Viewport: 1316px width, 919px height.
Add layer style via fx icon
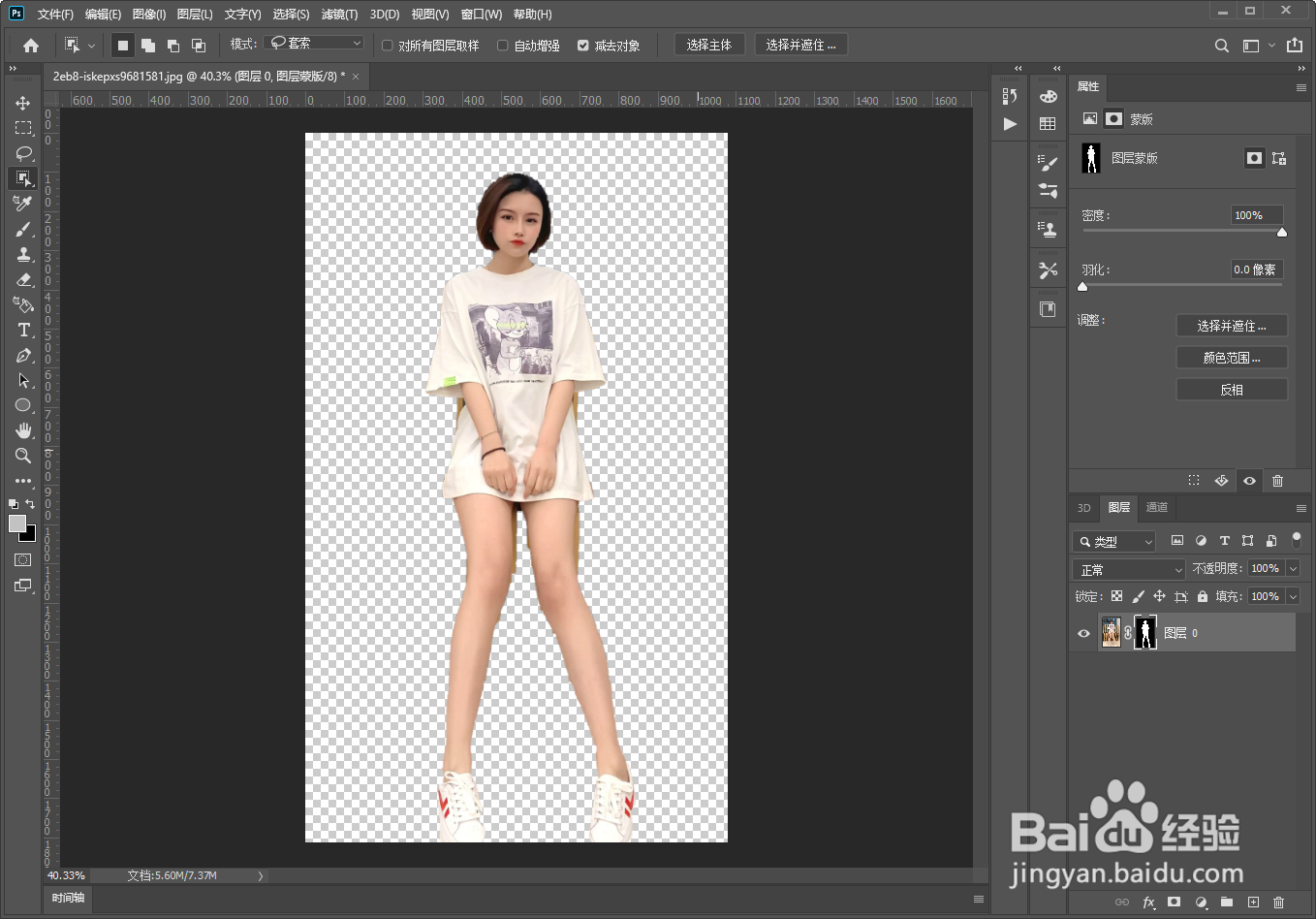coord(1148,903)
